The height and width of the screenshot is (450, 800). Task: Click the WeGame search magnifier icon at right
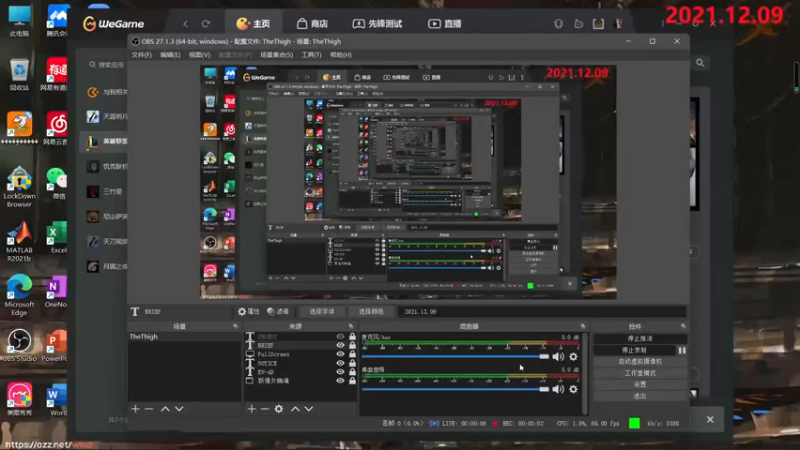pos(700,63)
